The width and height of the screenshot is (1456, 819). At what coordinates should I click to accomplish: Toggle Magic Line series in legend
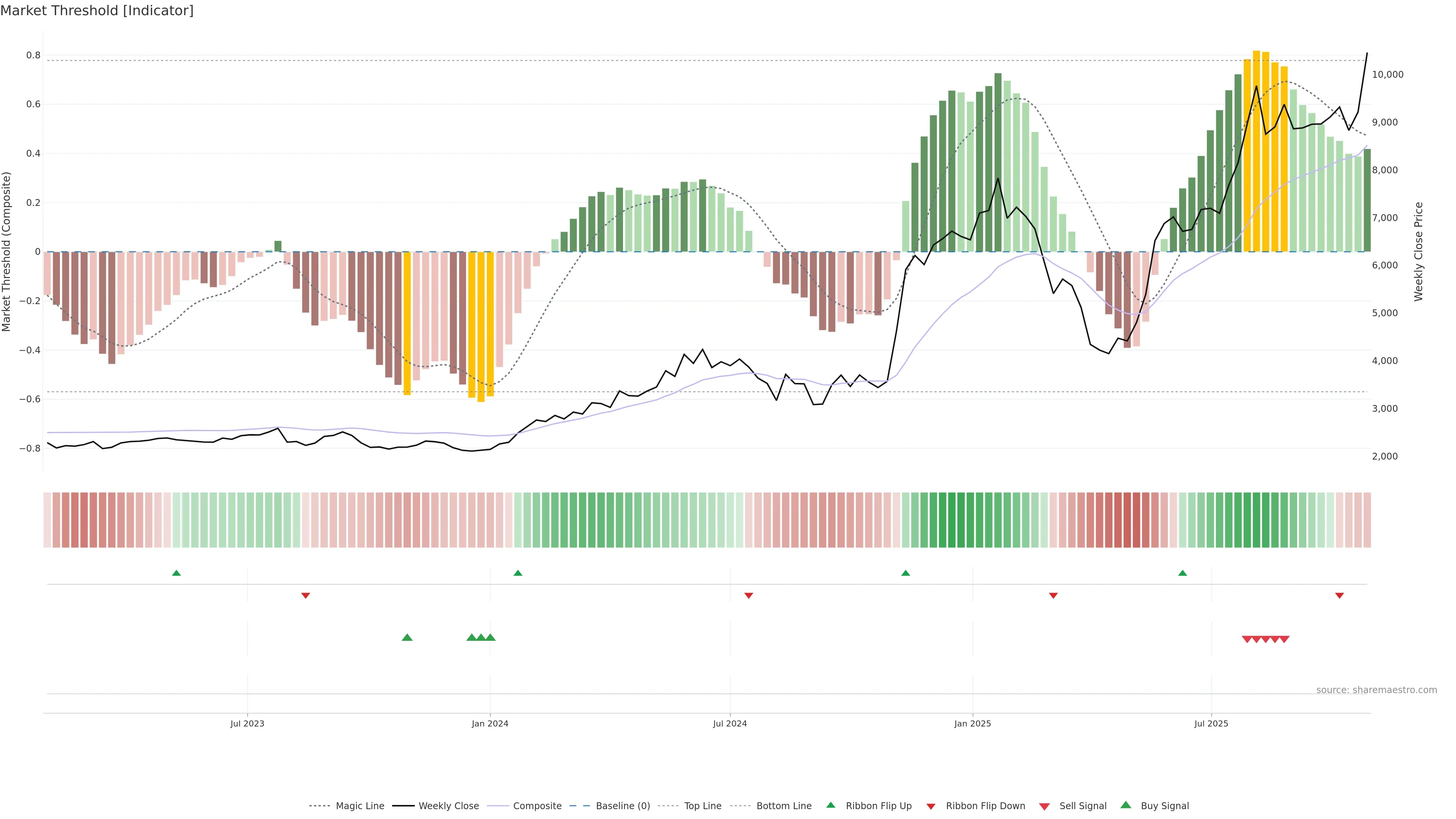click(359, 806)
